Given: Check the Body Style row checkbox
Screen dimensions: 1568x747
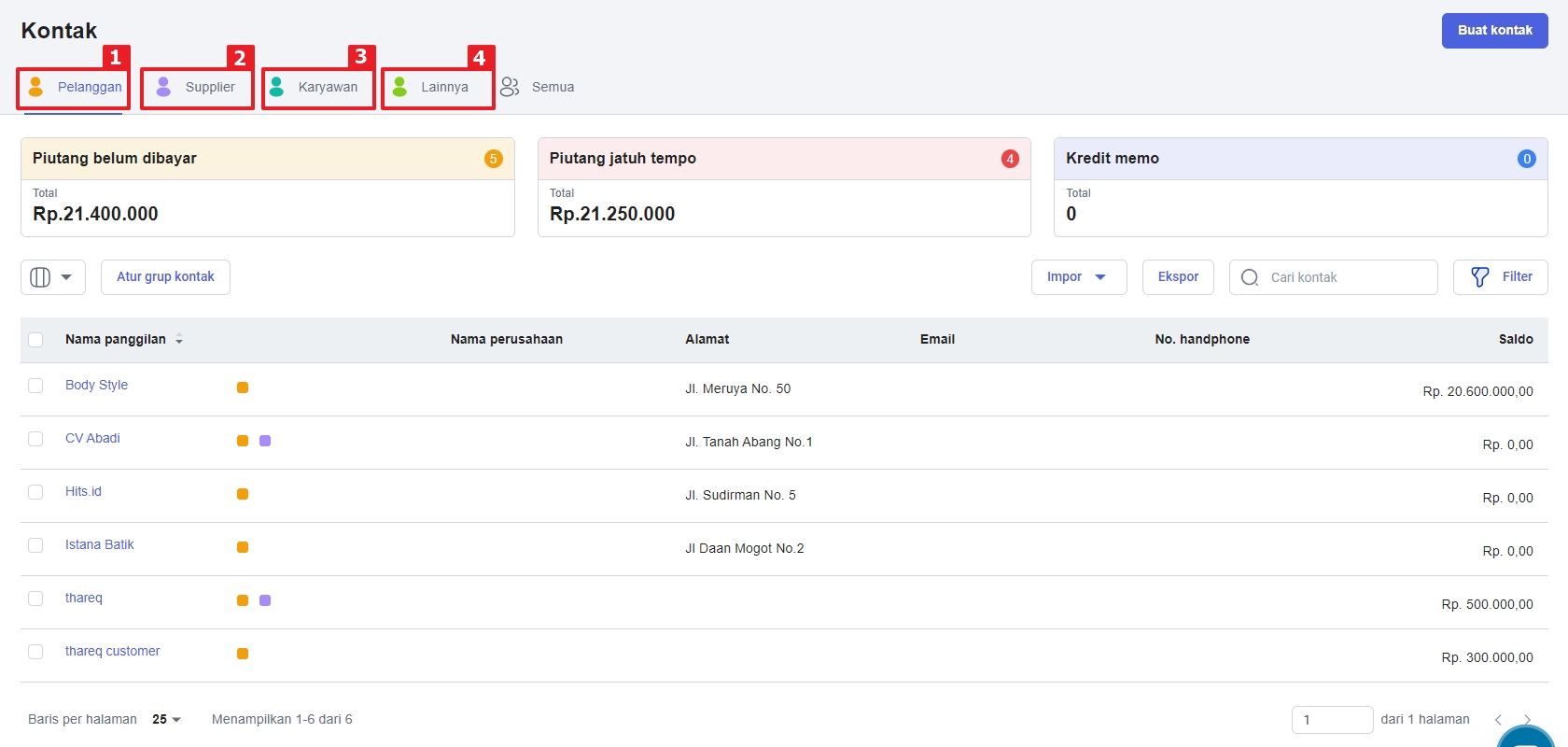Looking at the screenshot, I should tap(35, 386).
